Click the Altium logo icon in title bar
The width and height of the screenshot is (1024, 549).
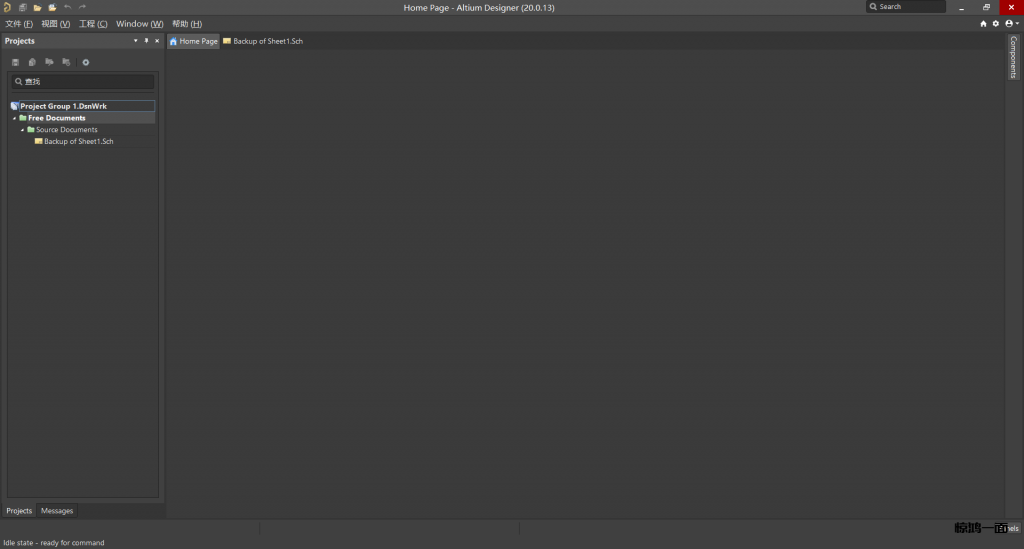[7, 7]
